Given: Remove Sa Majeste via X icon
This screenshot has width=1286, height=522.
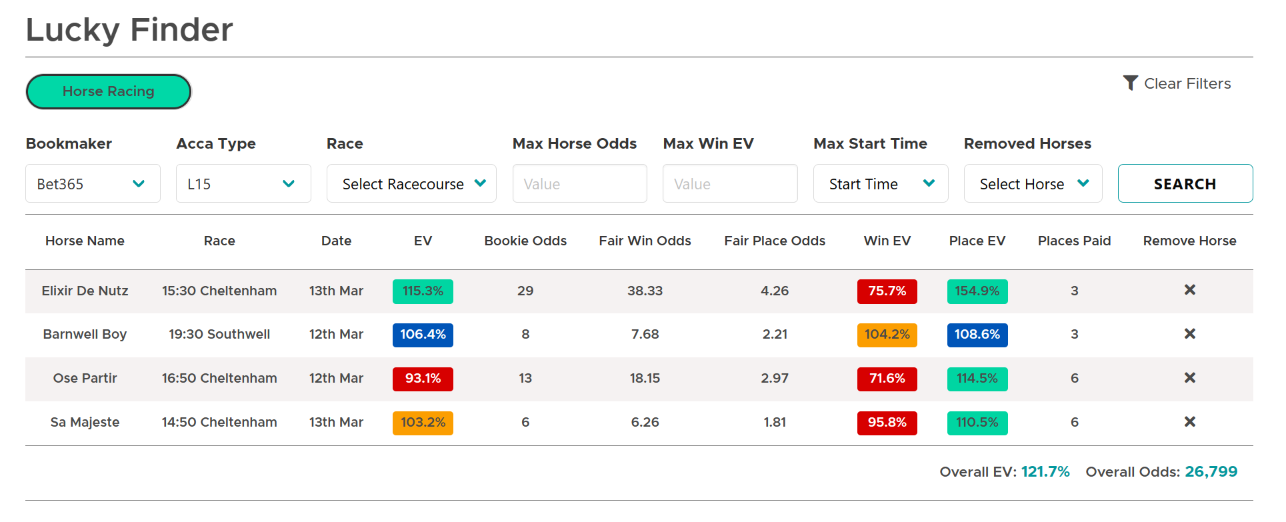Looking at the screenshot, I should pyautogui.click(x=1189, y=422).
